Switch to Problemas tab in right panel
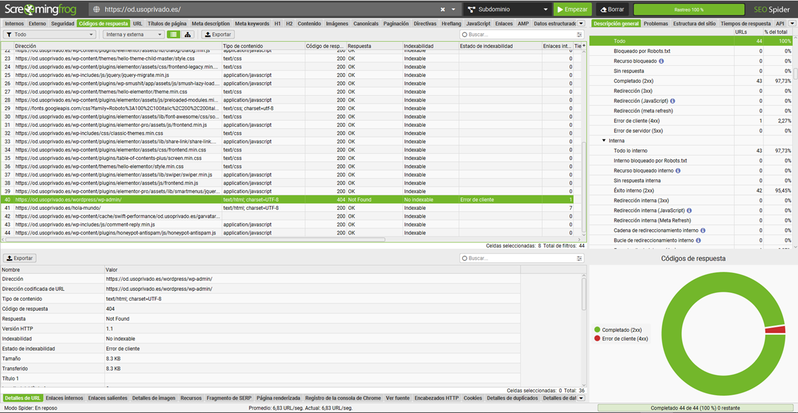Image resolution: width=798 pixels, height=413 pixels. [656, 23]
